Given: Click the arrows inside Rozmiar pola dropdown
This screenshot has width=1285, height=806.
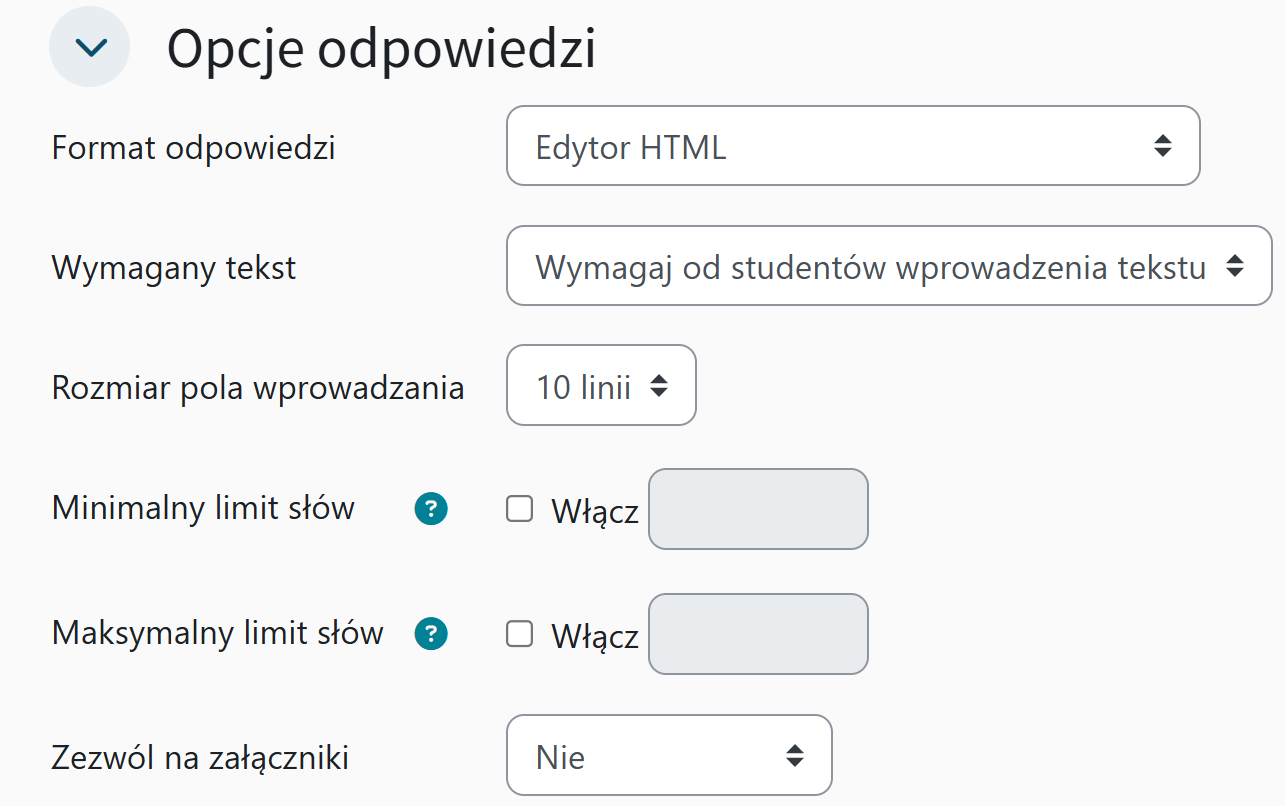Looking at the screenshot, I should (661, 385).
